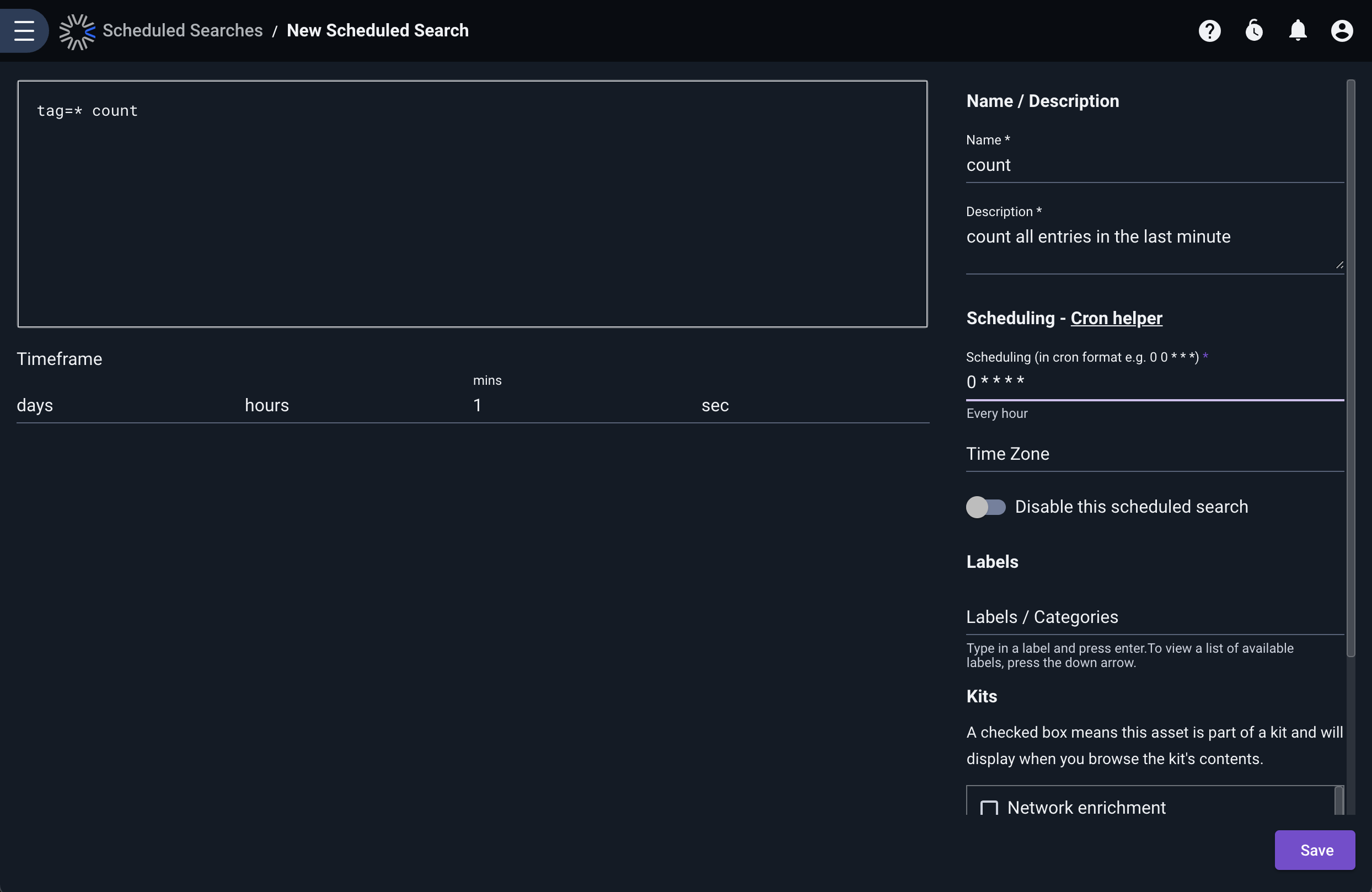Screen dimensions: 1372x892
Task: Save the scheduled search
Action: tap(1315, 850)
